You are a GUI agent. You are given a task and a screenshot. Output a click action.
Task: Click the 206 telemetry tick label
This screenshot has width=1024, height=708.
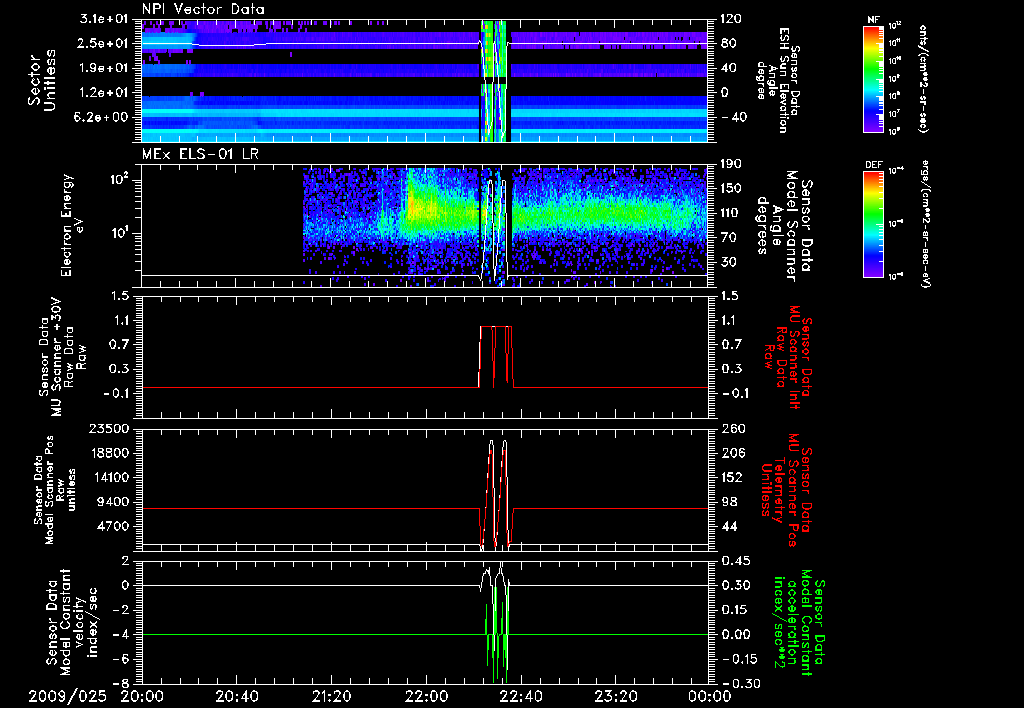point(732,453)
